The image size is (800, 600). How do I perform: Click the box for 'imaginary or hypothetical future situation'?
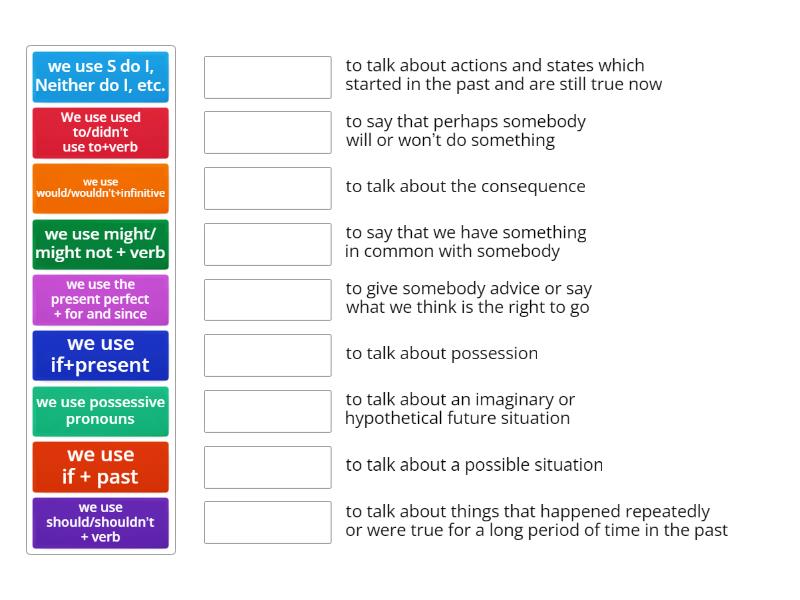[267, 410]
